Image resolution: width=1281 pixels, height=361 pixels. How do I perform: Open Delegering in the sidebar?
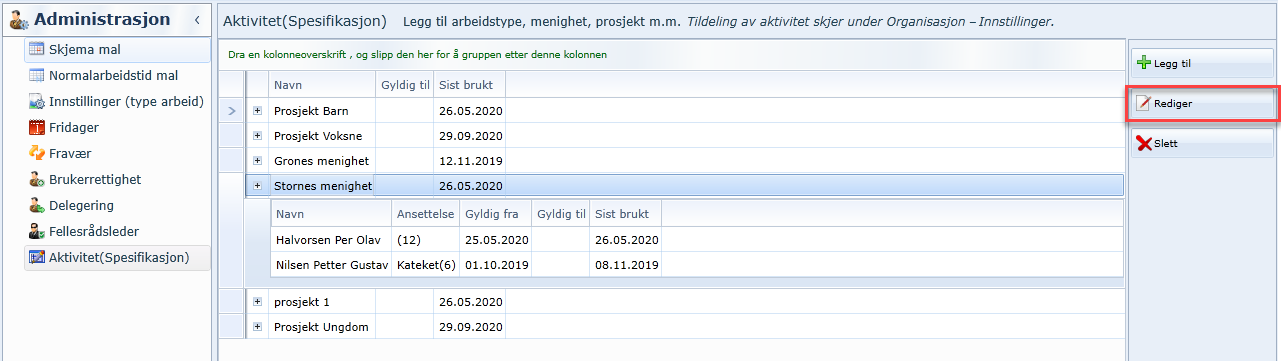click(117, 205)
